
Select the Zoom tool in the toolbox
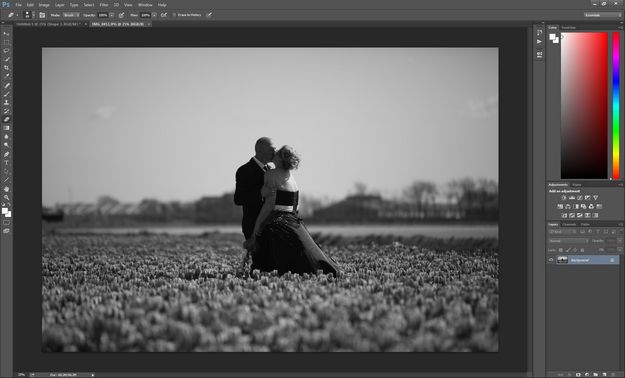(6, 197)
